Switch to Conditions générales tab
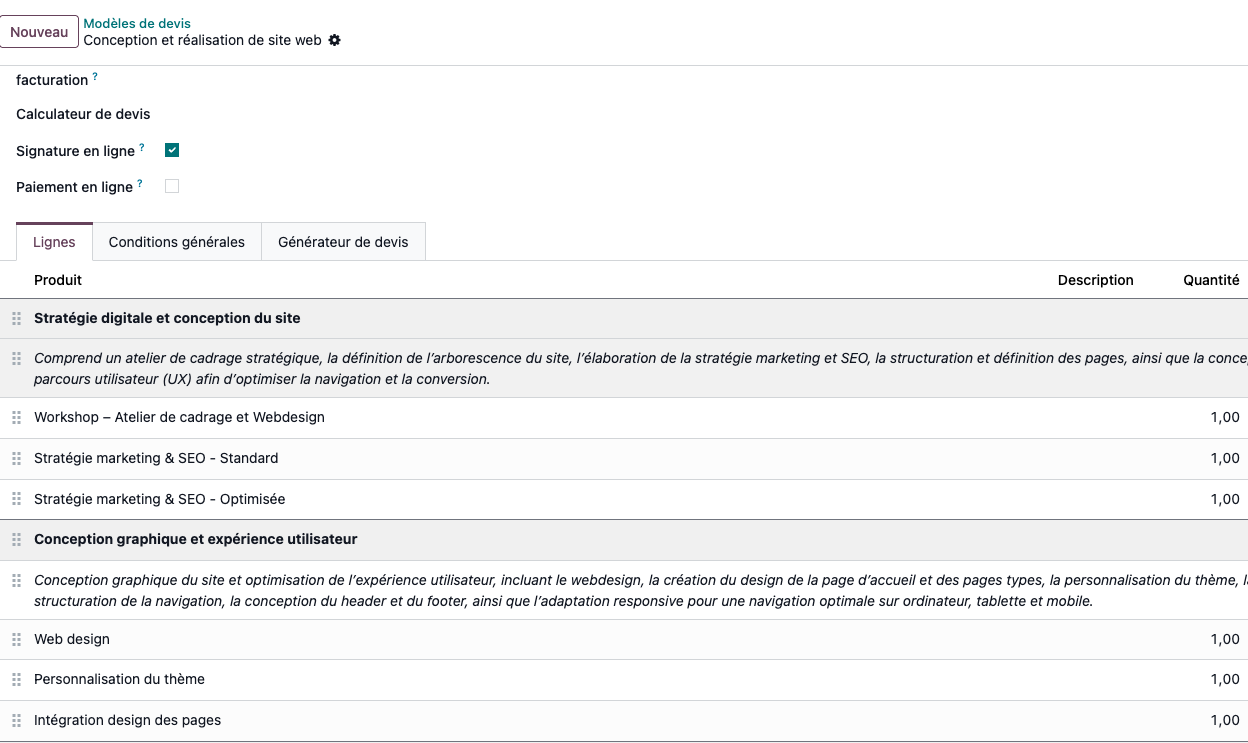The height and width of the screenshot is (743, 1248). pos(177,242)
